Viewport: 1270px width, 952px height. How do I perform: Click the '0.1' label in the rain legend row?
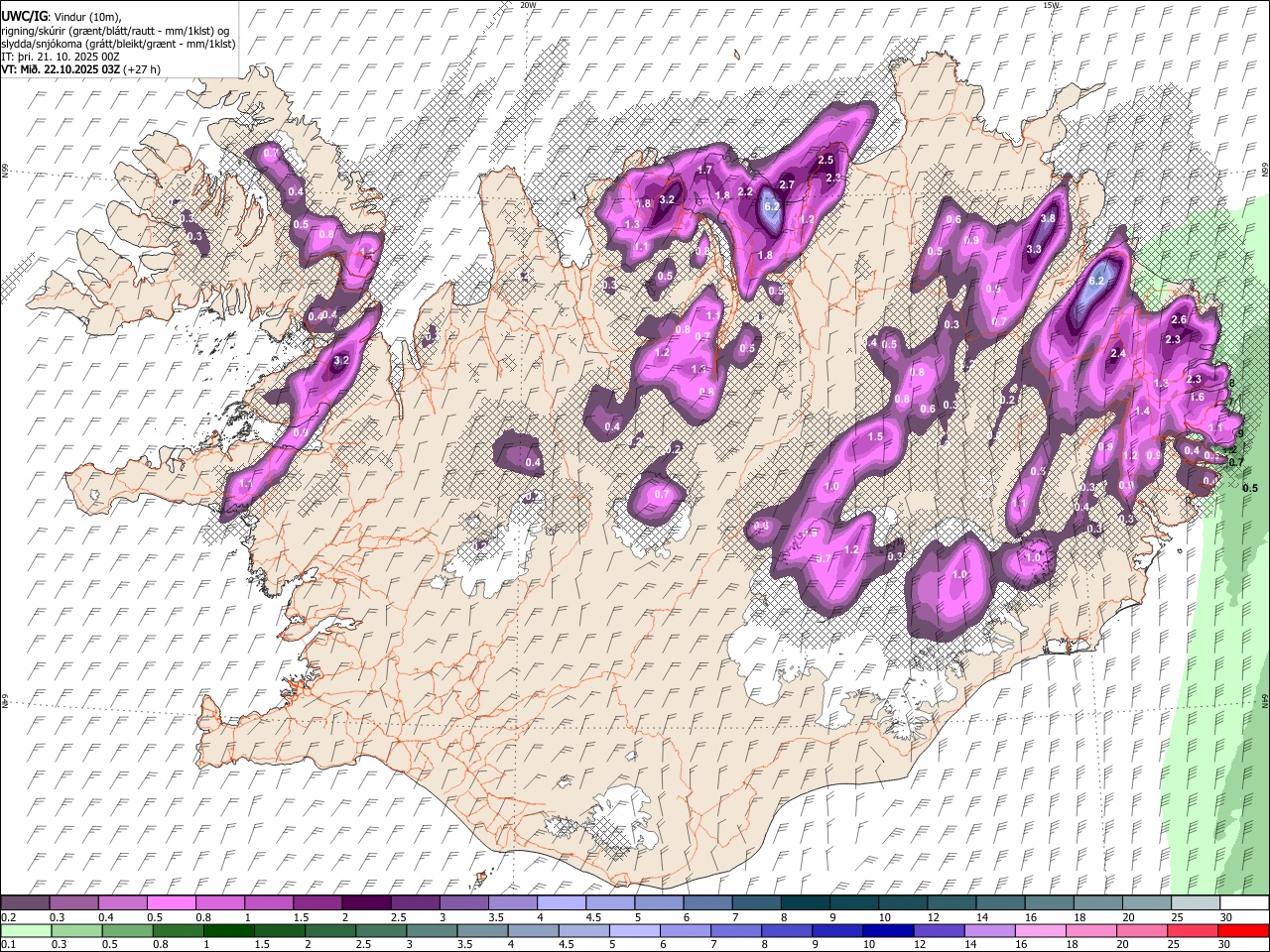pos(9,945)
